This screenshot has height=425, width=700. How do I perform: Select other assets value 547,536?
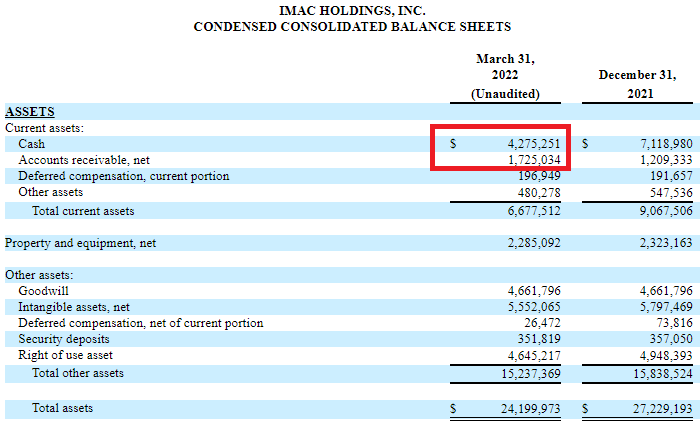(671, 193)
